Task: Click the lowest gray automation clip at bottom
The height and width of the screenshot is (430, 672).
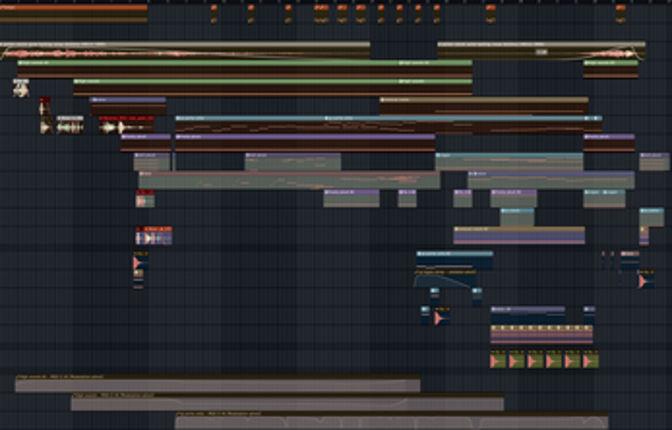Action: pyautogui.click(x=391, y=421)
